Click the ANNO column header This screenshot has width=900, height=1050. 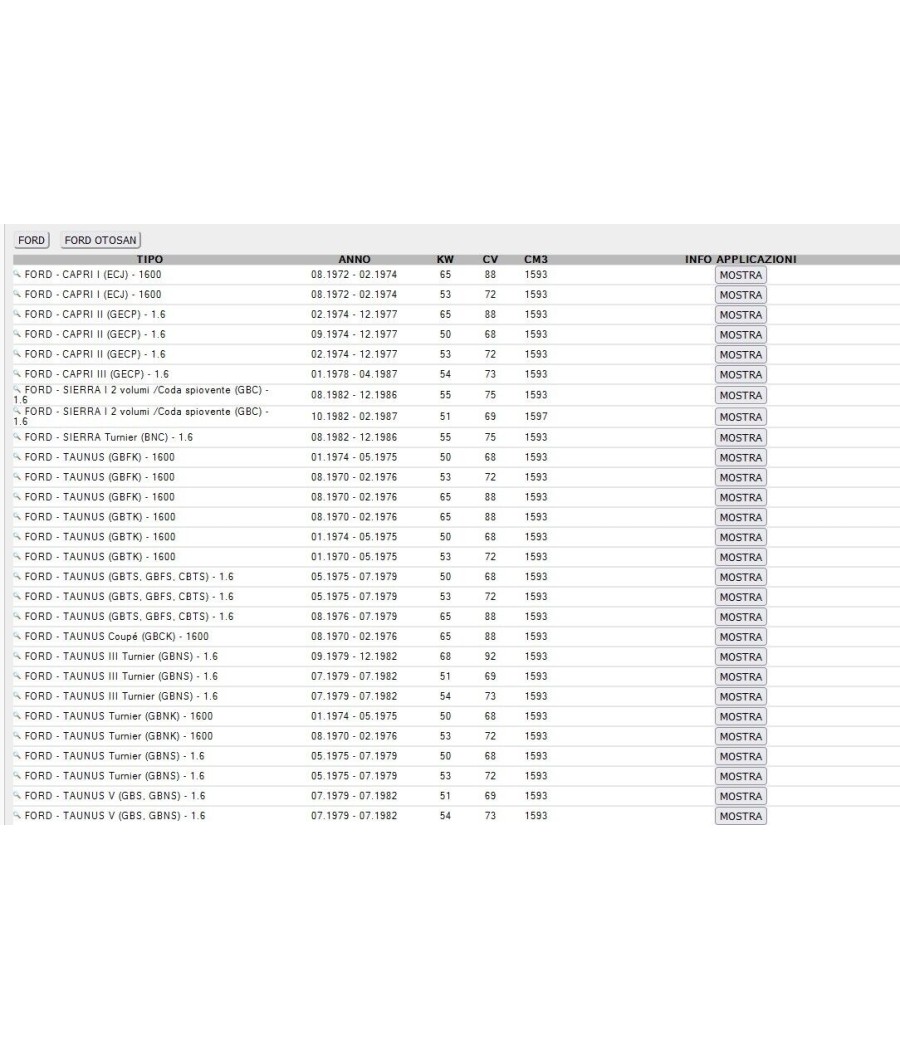tap(354, 259)
